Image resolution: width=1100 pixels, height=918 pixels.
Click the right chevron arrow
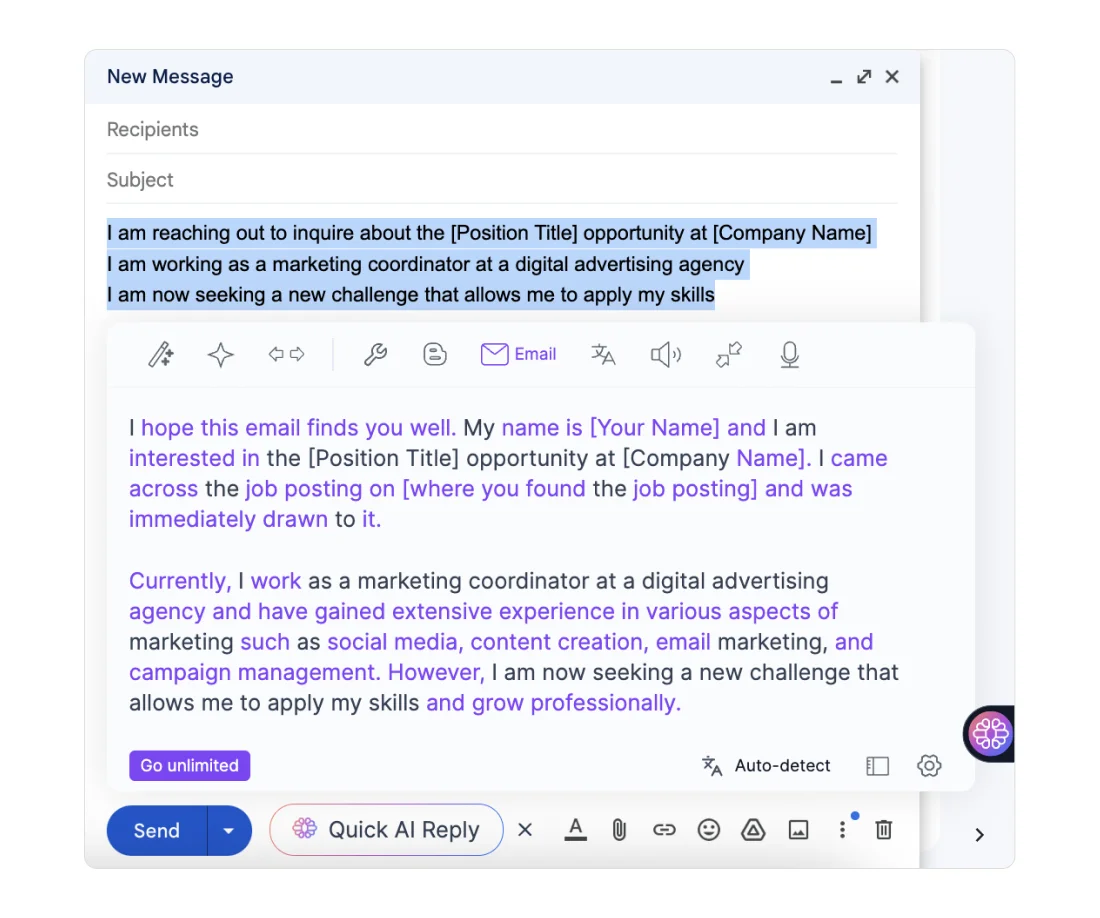980,835
